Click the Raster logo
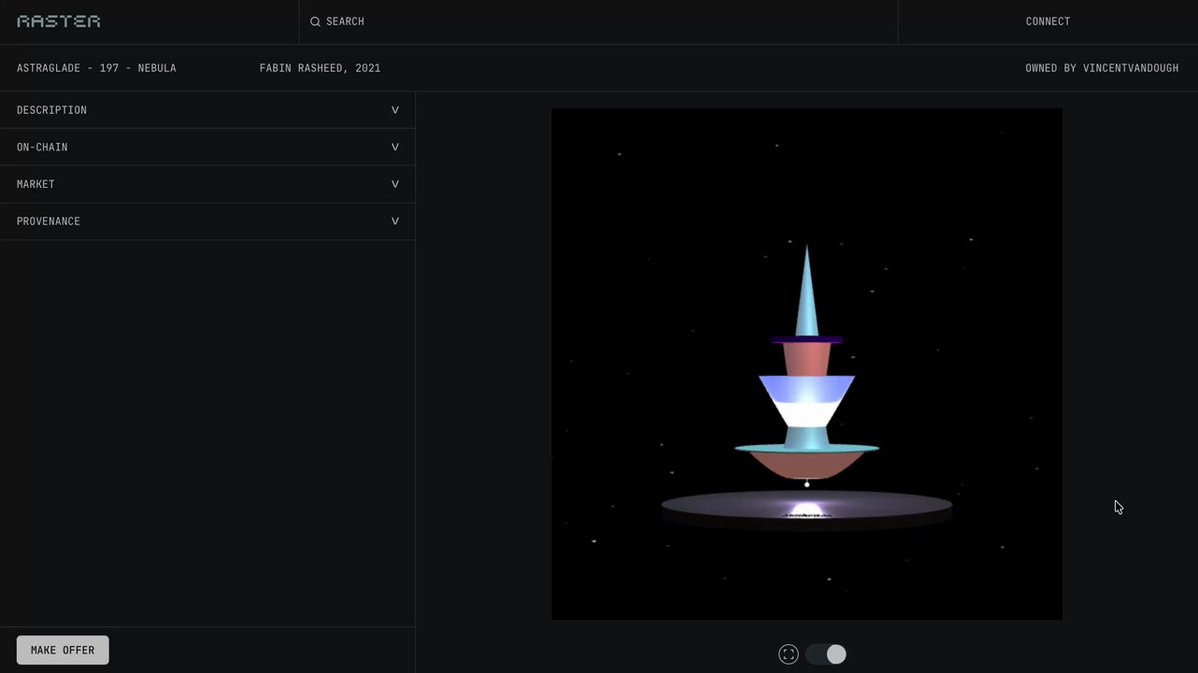This screenshot has width=1198, height=673. click(x=59, y=21)
